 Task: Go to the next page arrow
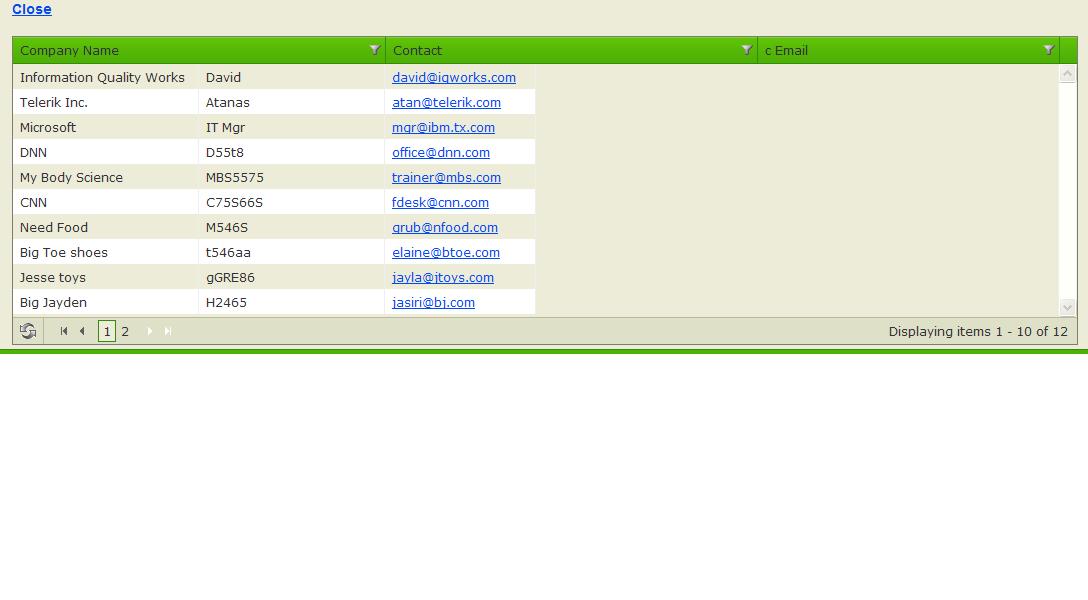[x=149, y=332]
